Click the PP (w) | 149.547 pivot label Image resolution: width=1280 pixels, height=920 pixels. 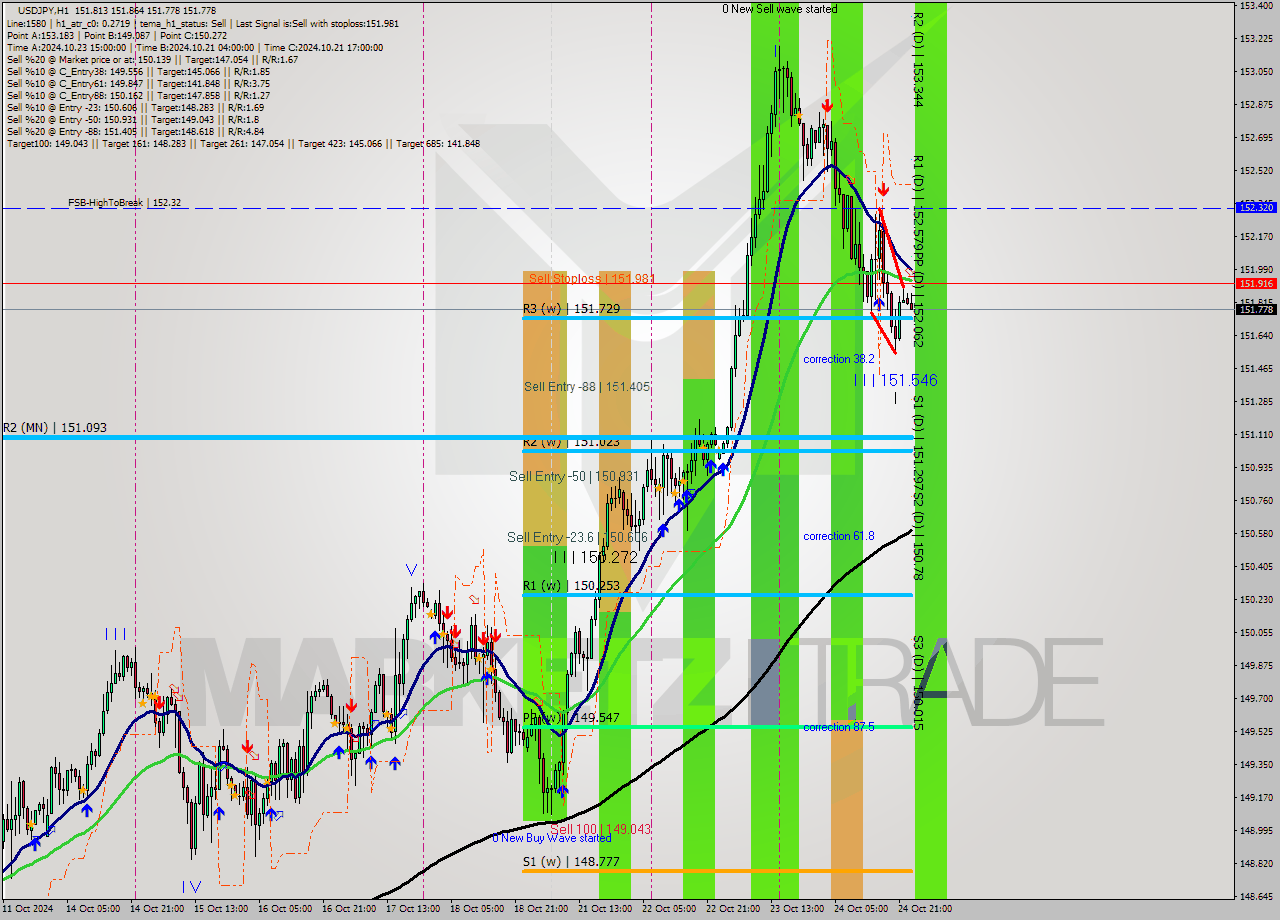[x=571, y=718]
